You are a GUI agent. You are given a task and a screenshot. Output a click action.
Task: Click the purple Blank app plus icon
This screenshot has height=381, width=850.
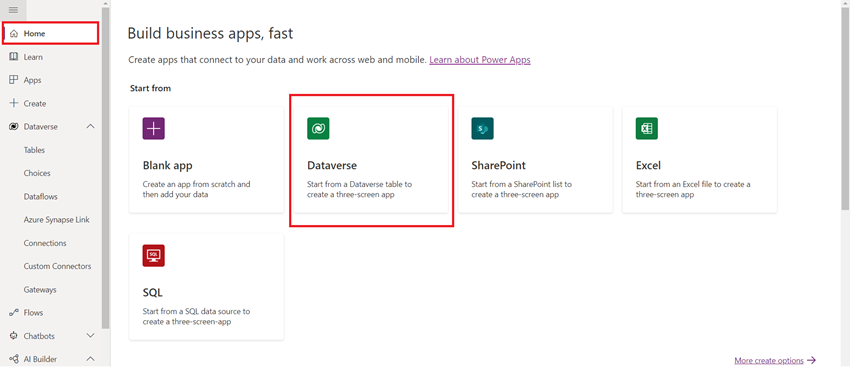click(153, 128)
